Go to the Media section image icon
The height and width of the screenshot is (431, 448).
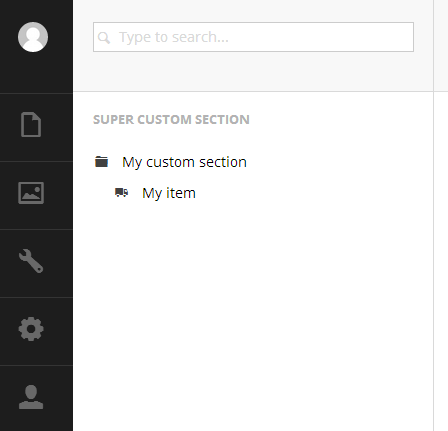pyautogui.click(x=31, y=193)
